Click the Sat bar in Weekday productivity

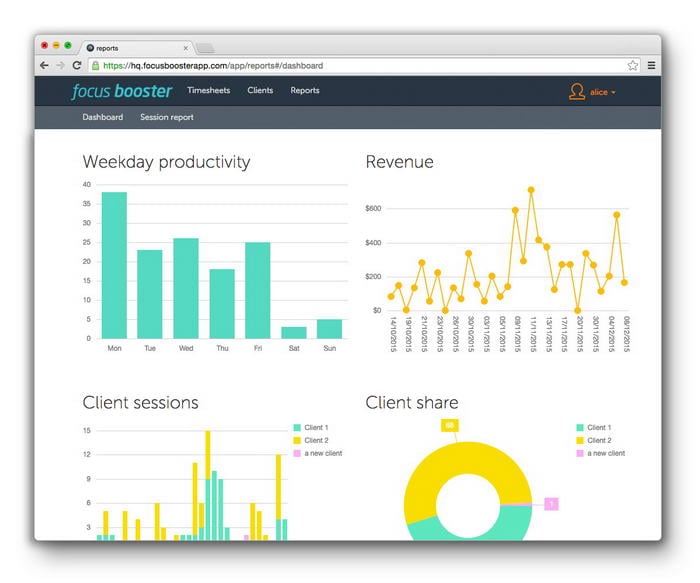(294, 333)
